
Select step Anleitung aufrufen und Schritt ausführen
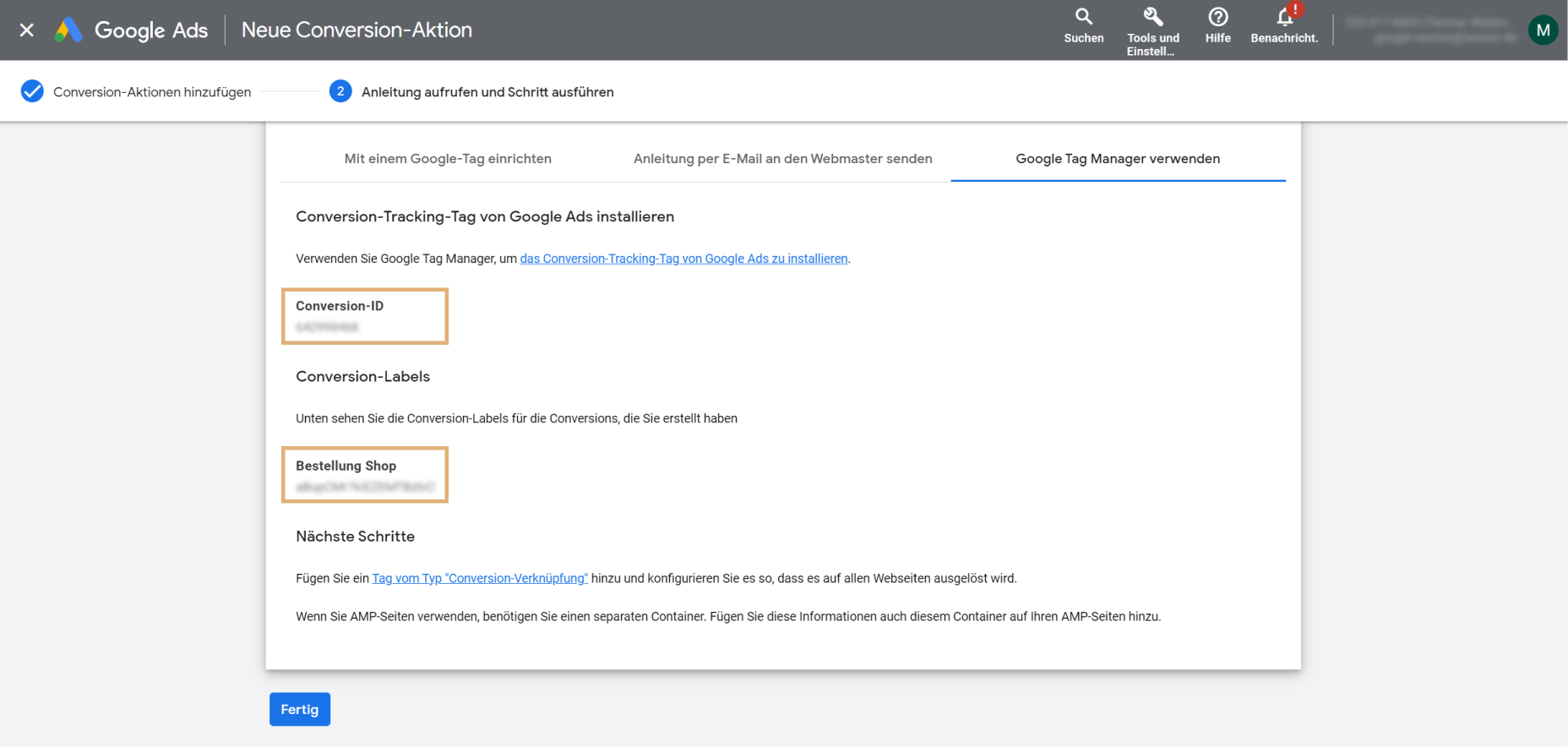click(x=487, y=92)
